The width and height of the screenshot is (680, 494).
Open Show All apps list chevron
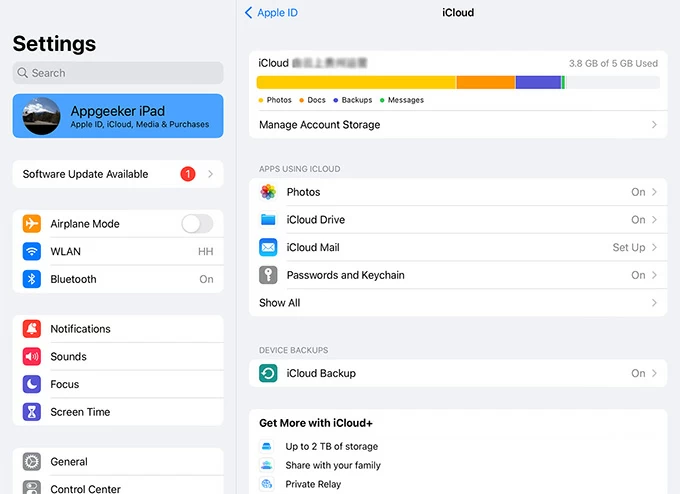click(654, 303)
